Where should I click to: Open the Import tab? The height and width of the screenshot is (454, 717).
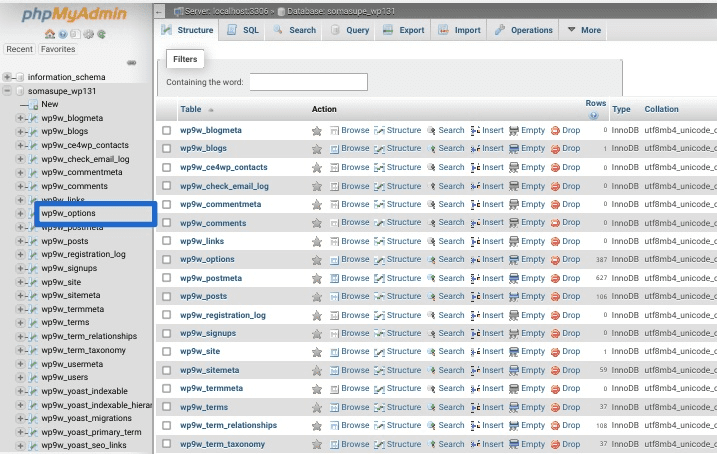[459, 30]
